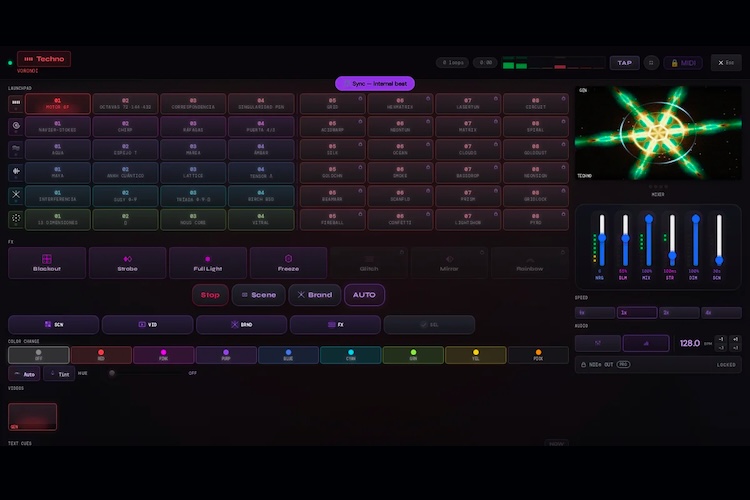Screen dimensions: 750x500
Task: Switch to the SCN tab
Action: [x=54, y=324]
